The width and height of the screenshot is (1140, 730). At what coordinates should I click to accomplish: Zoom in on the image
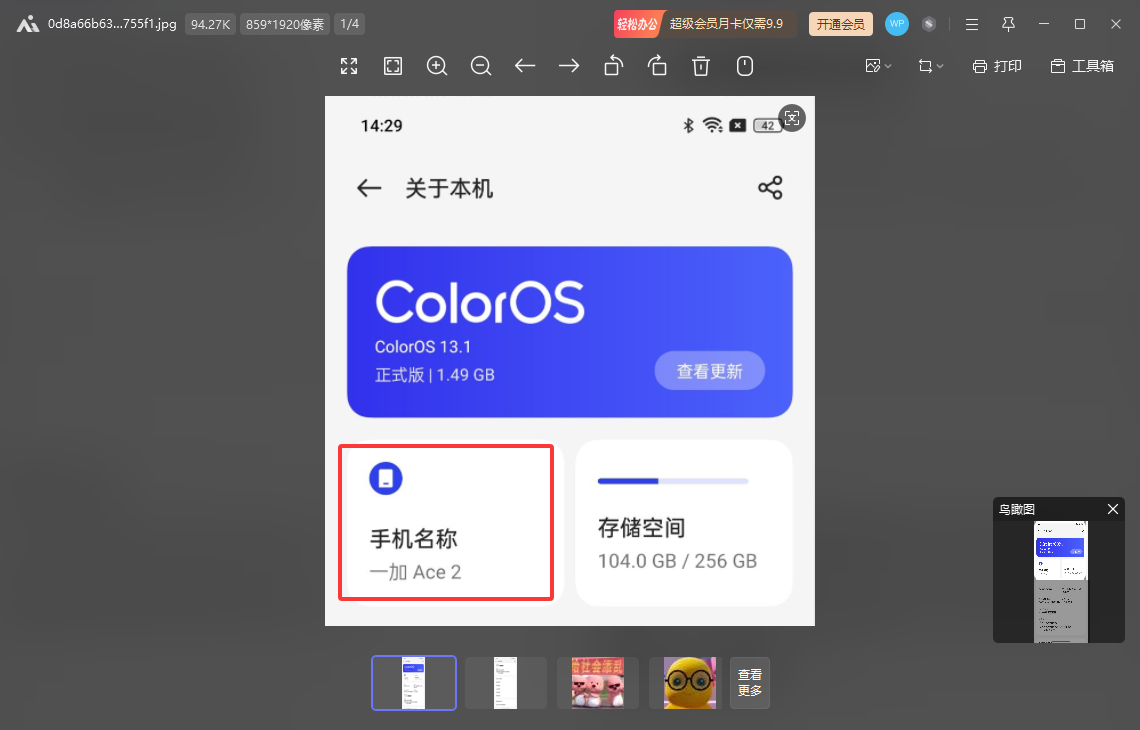(437, 66)
